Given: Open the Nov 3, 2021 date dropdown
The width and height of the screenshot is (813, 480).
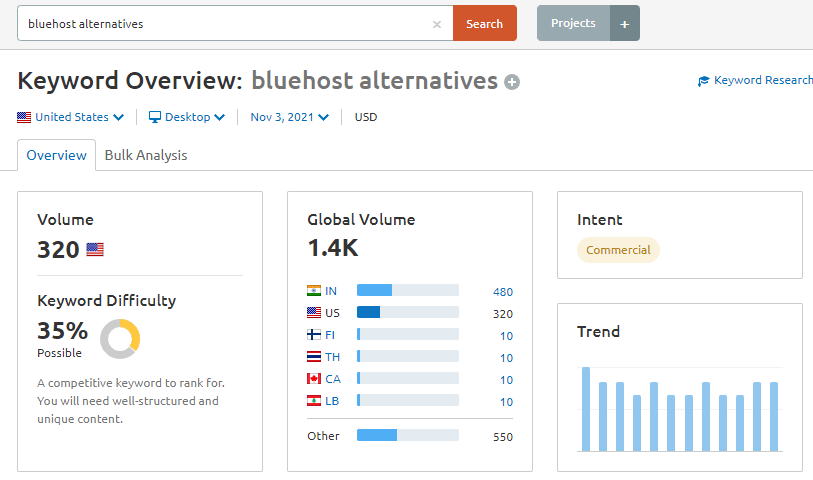Looking at the screenshot, I should coord(289,117).
